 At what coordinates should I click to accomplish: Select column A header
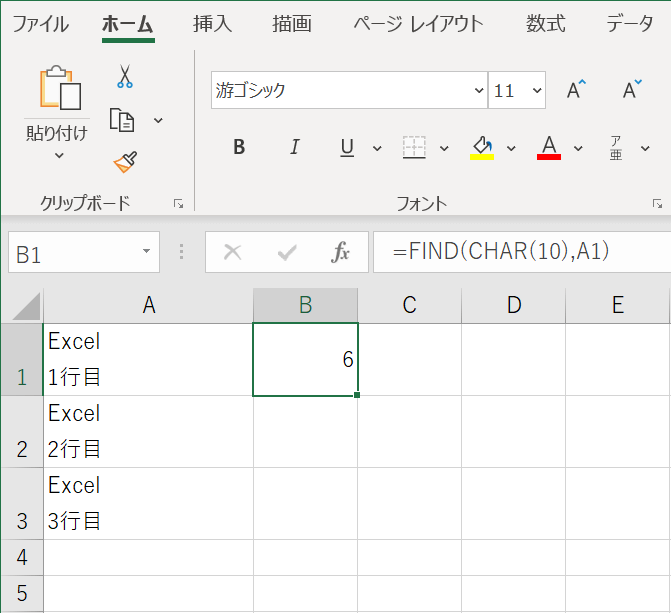148,306
